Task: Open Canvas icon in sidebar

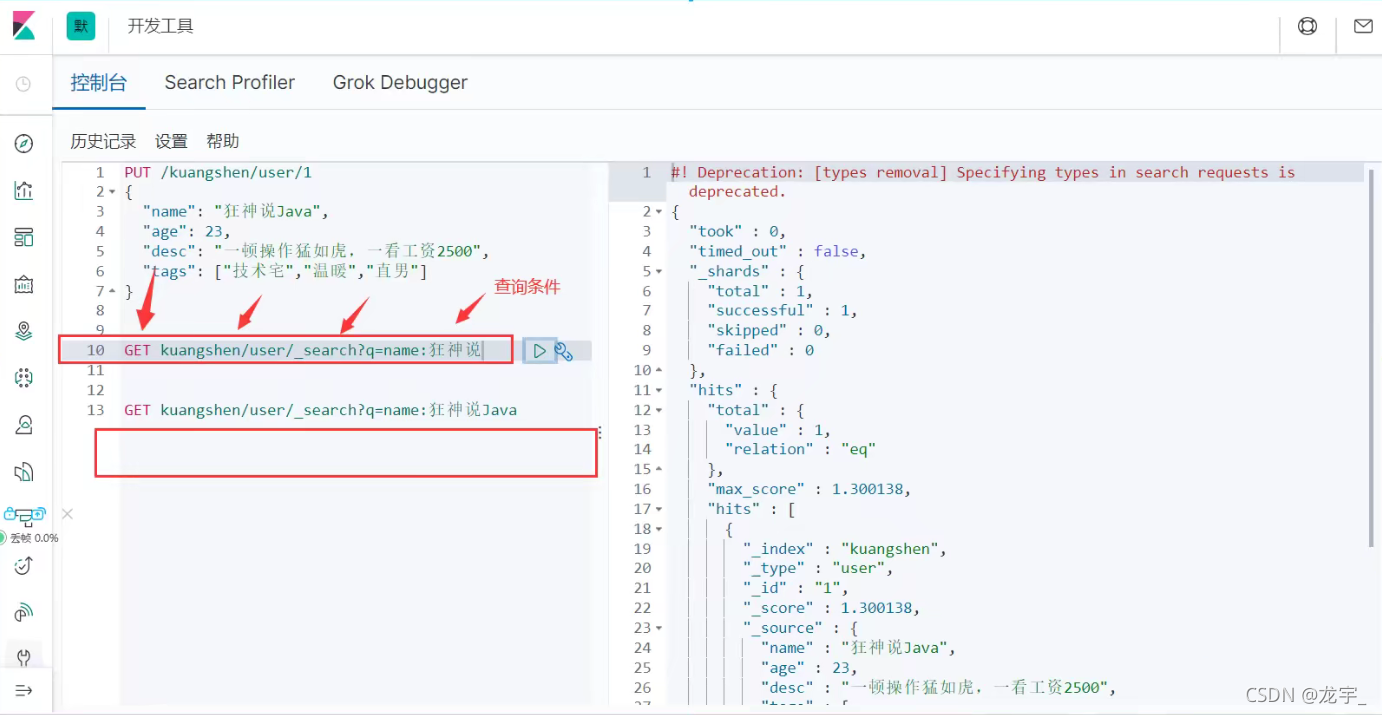Action: [24, 284]
